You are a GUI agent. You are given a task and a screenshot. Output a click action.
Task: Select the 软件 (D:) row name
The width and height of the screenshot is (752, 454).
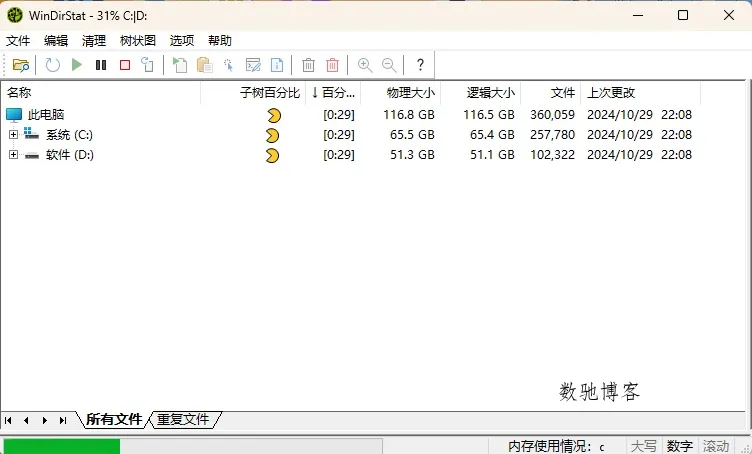tap(70, 155)
